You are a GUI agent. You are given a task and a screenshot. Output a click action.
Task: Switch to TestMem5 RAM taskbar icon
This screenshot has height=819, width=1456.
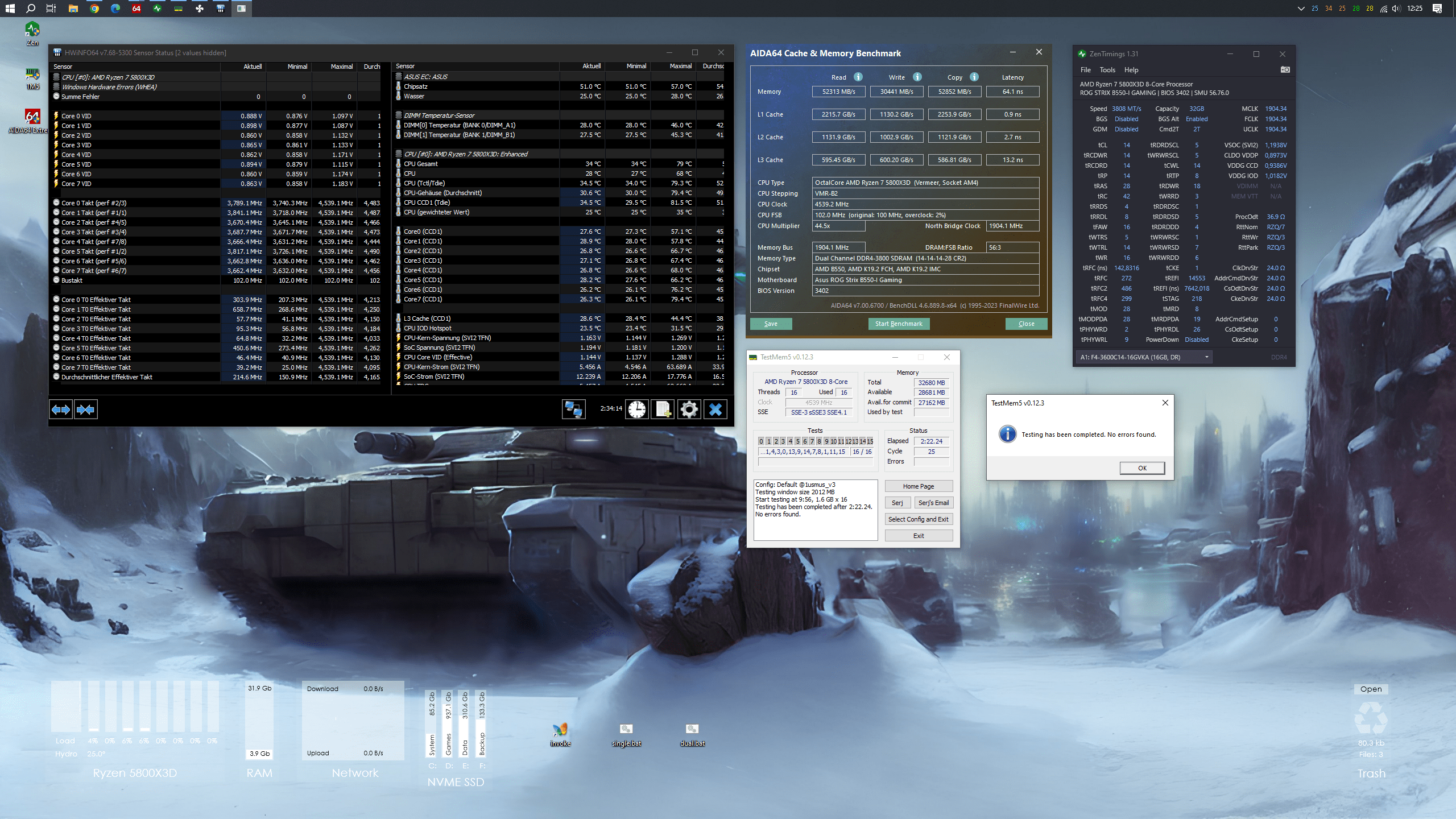(x=178, y=9)
